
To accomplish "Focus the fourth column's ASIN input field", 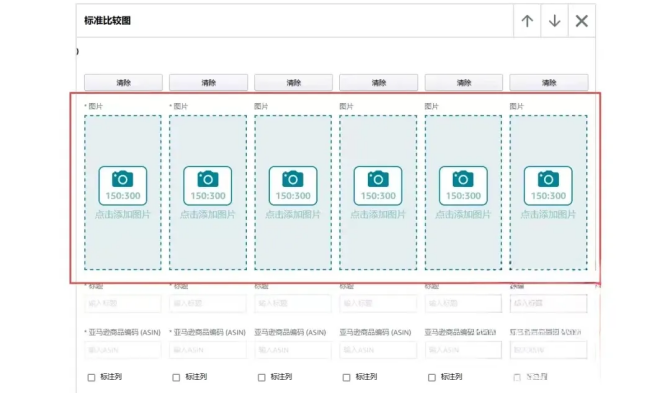I will pos(378,350).
